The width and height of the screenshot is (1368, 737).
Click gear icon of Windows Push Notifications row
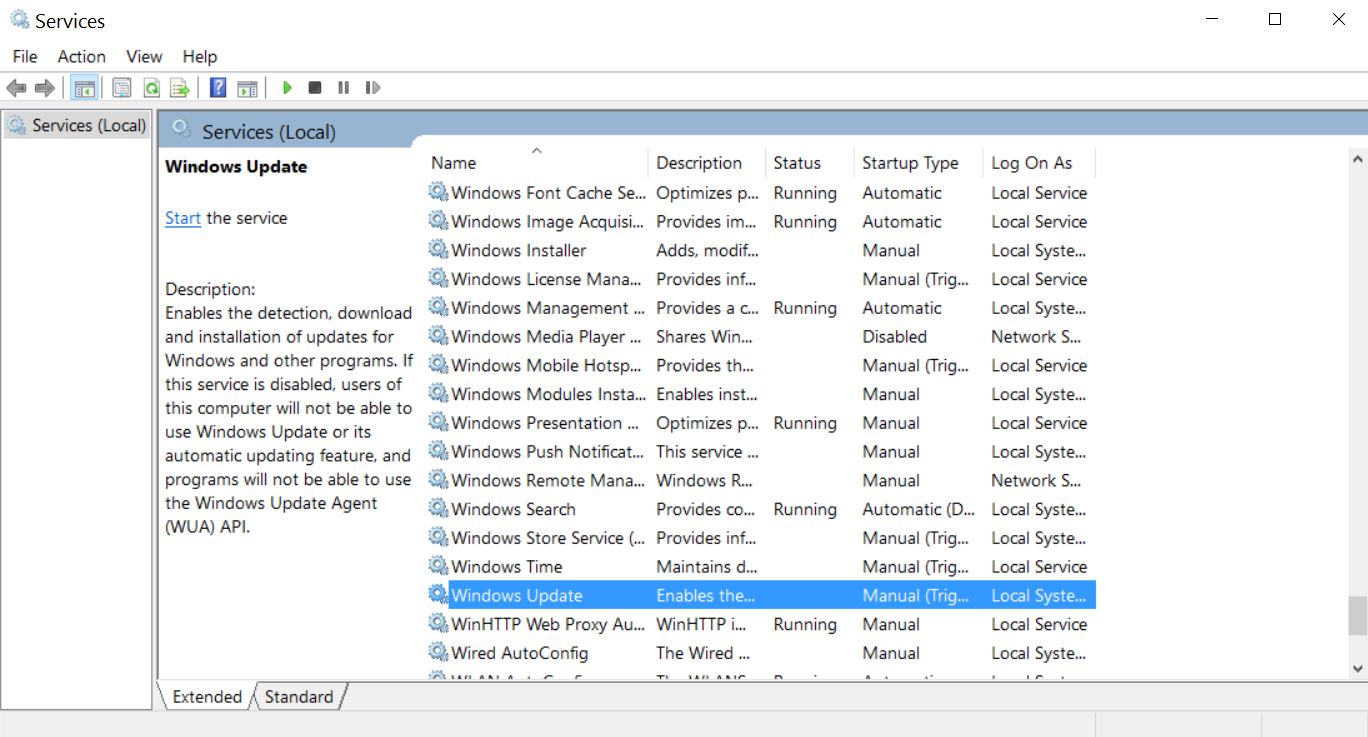point(438,452)
